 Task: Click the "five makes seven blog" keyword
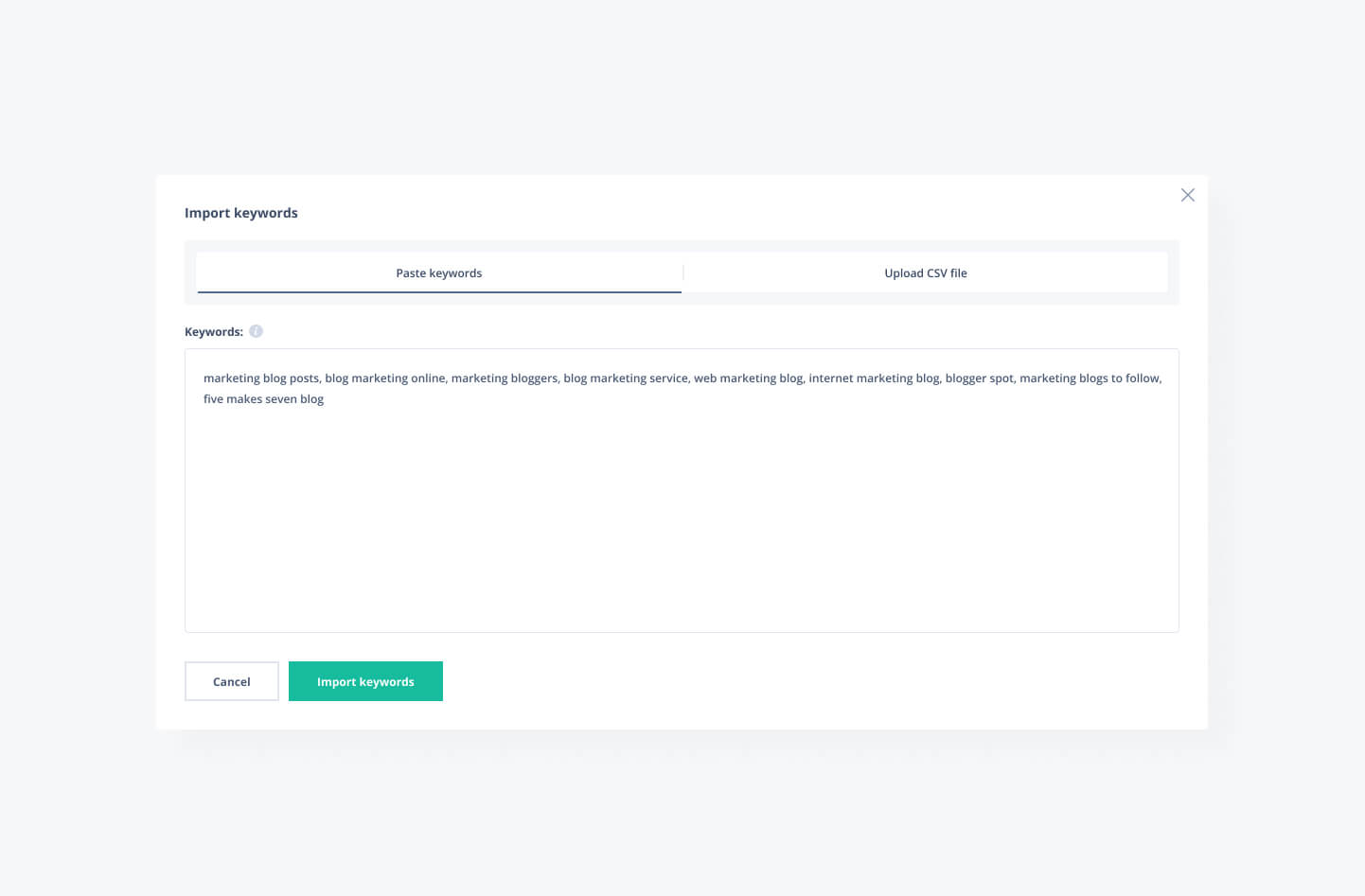pos(263,399)
